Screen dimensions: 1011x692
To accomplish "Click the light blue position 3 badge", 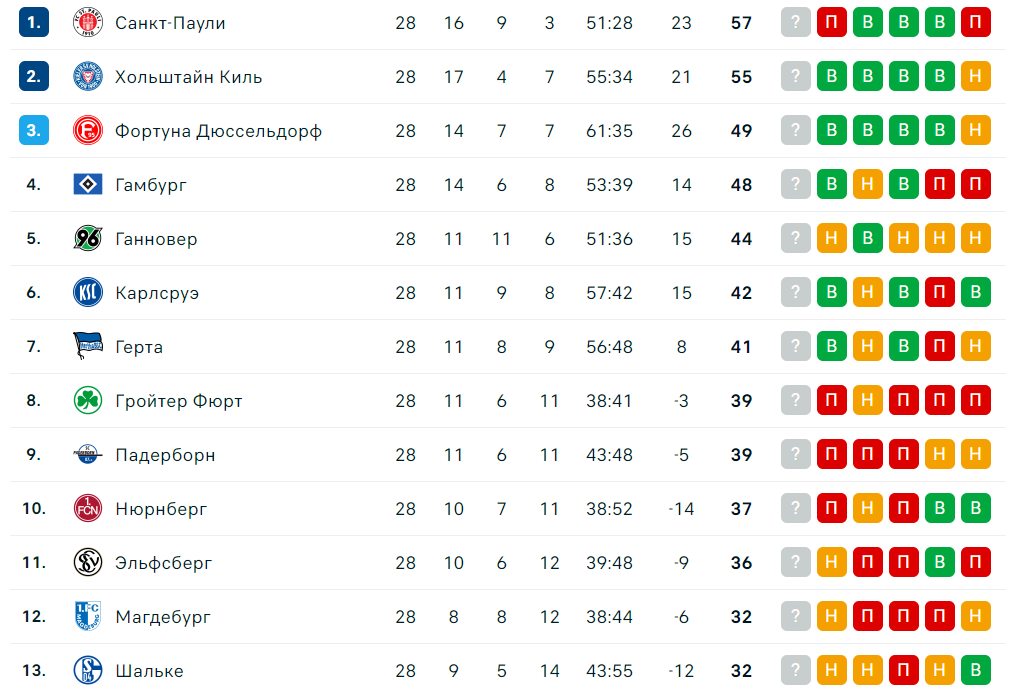I will tap(34, 131).
